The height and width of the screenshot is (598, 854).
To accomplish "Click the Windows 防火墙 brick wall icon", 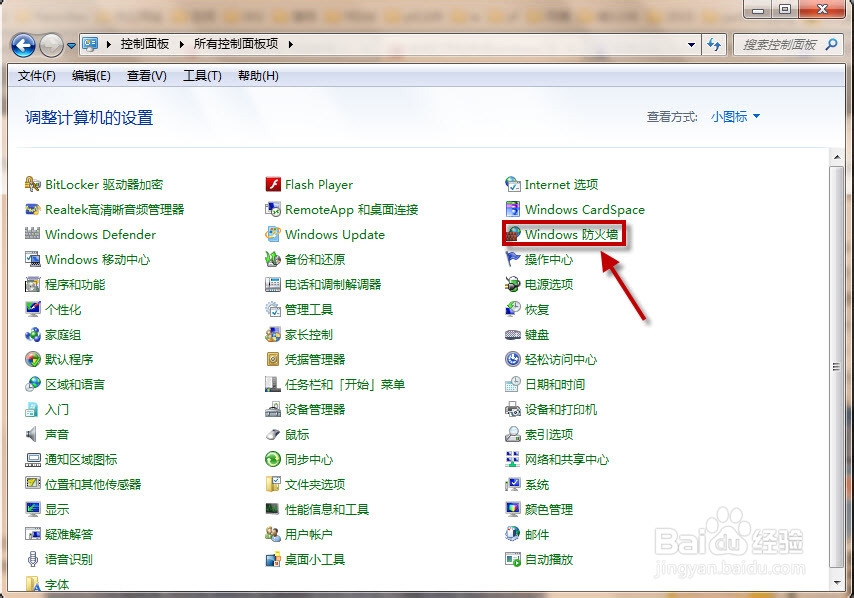I will 513,234.
